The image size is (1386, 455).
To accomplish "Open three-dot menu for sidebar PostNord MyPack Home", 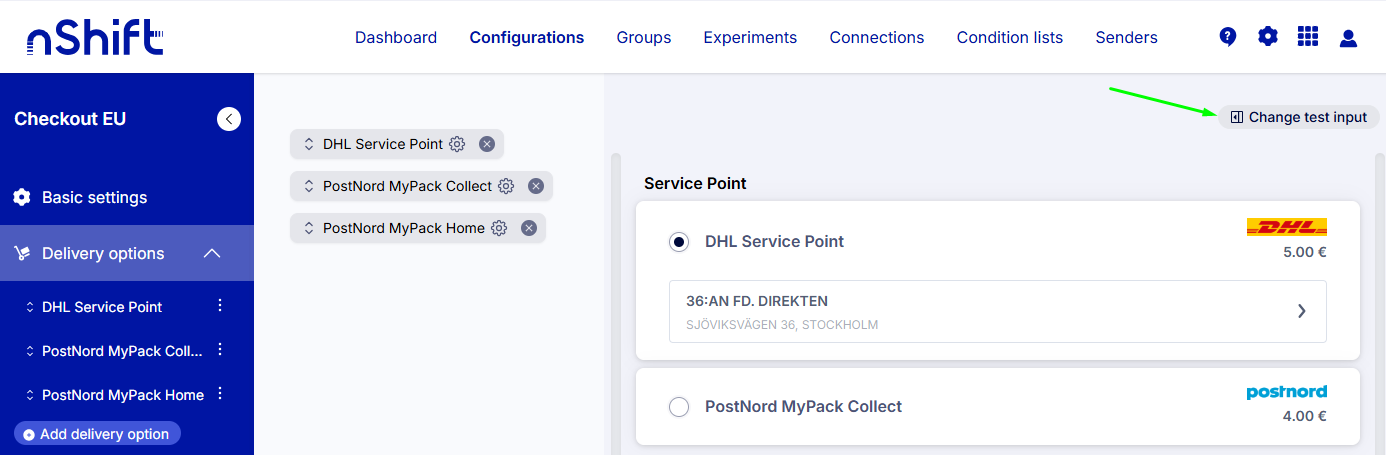I will 221,394.
